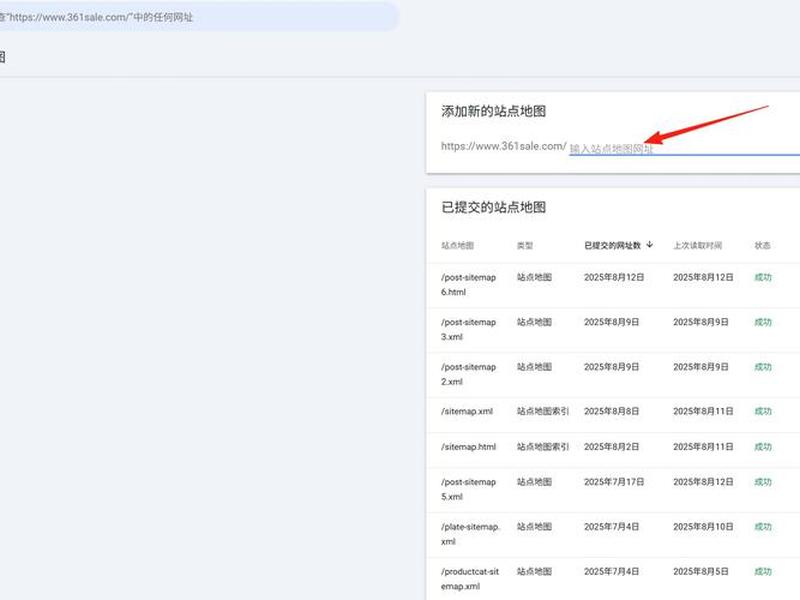Click the 已提交的站点地图 heading
The image size is (800, 600).
(493, 207)
